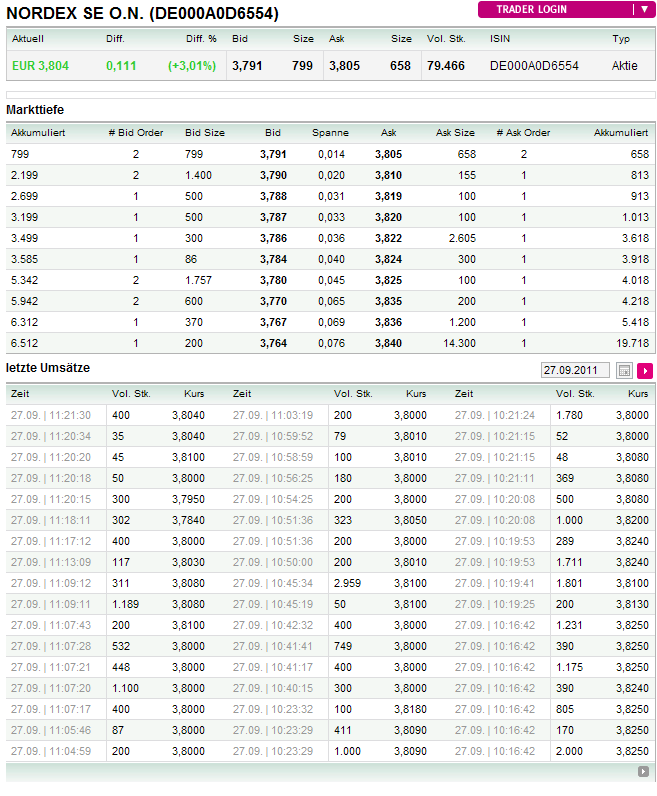Click the Spanne column header
657x796 pixels.
click(330, 132)
